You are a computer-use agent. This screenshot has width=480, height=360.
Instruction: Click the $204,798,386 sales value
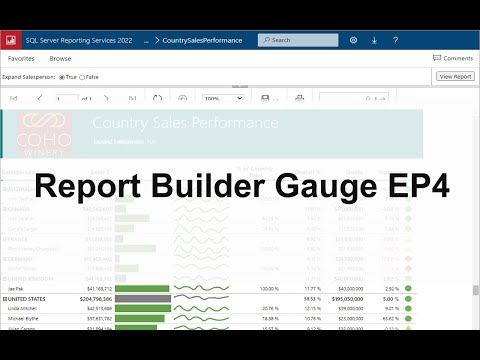(x=96, y=299)
